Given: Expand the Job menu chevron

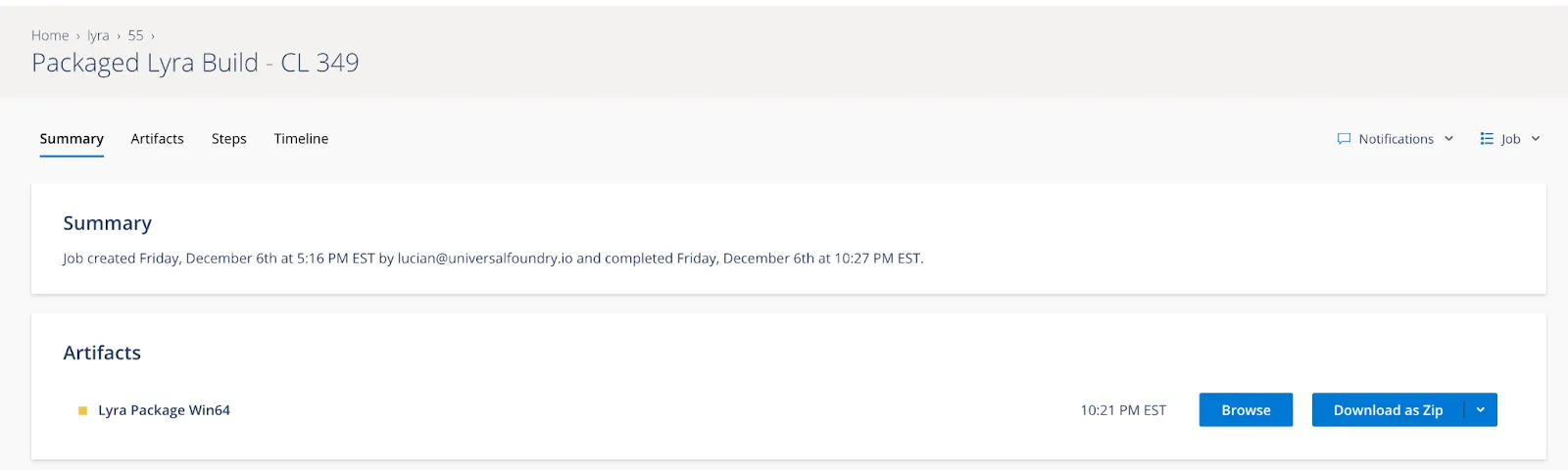Looking at the screenshot, I should point(1536,139).
